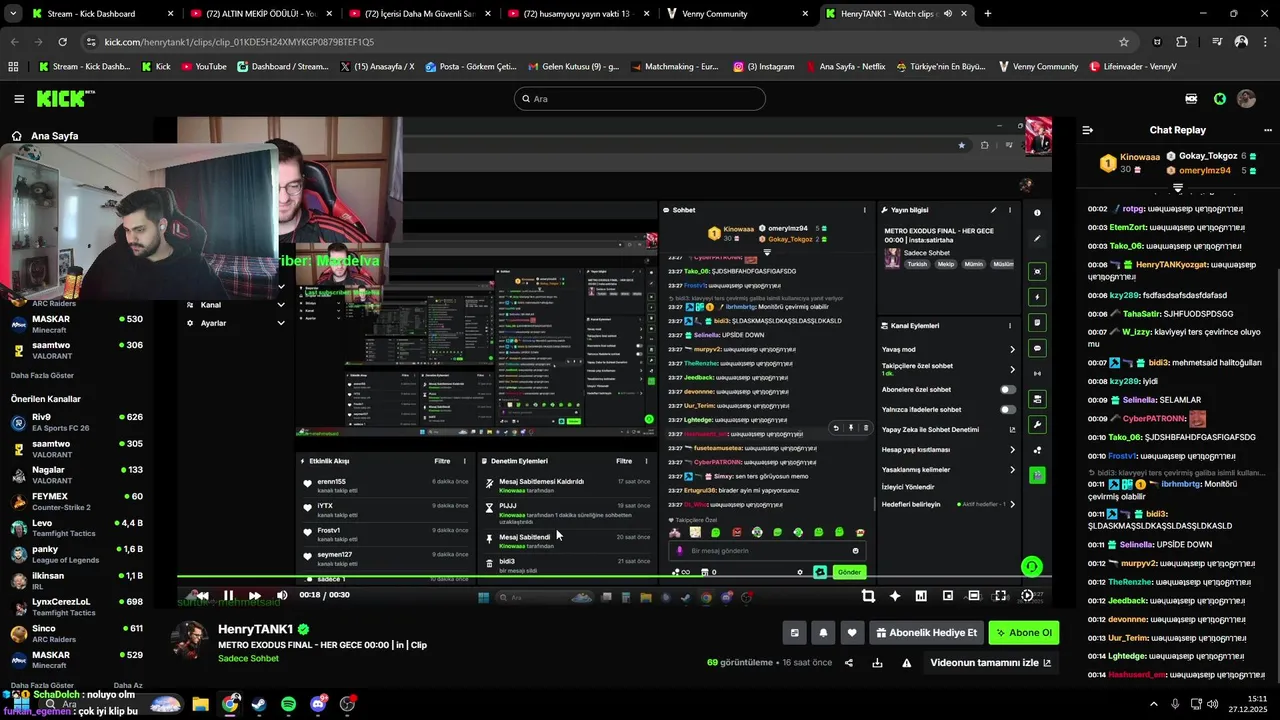Open the browser extensions puzzle icon
The width and height of the screenshot is (1280, 720).
coord(1182,42)
